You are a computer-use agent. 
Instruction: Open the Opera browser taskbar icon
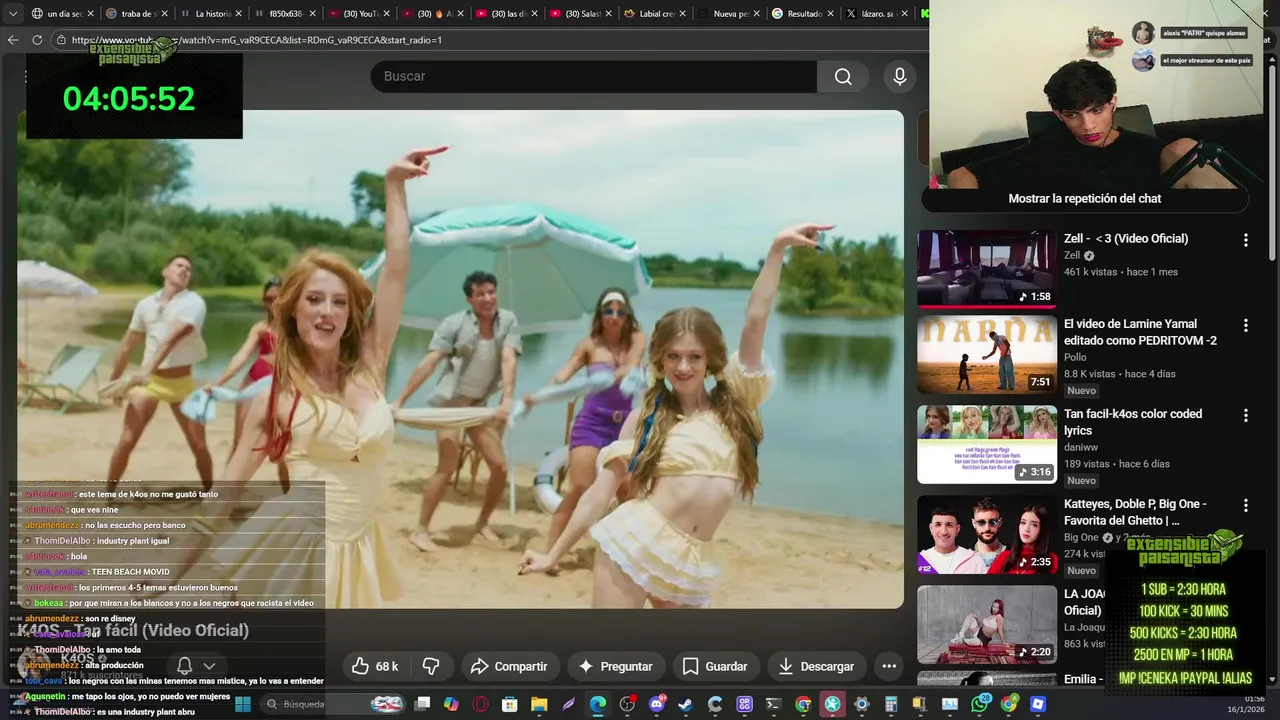click(x=480, y=704)
